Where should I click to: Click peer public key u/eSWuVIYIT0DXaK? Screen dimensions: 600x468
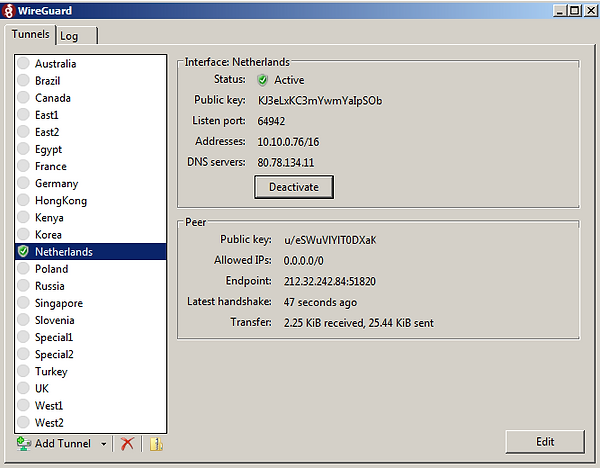click(x=330, y=240)
